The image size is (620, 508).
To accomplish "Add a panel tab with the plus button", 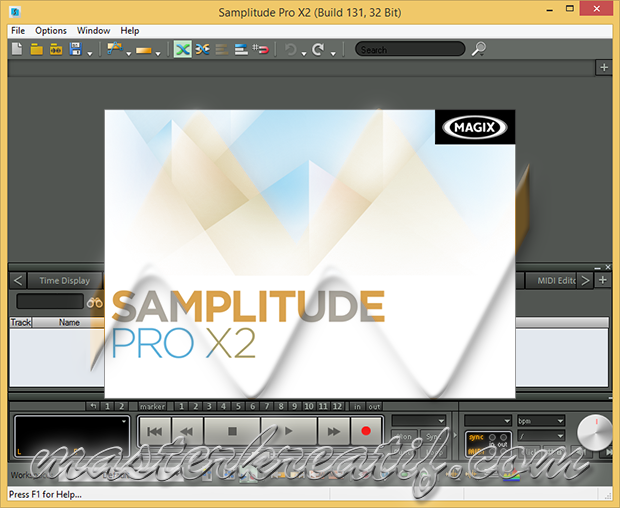I will coord(603,280).
